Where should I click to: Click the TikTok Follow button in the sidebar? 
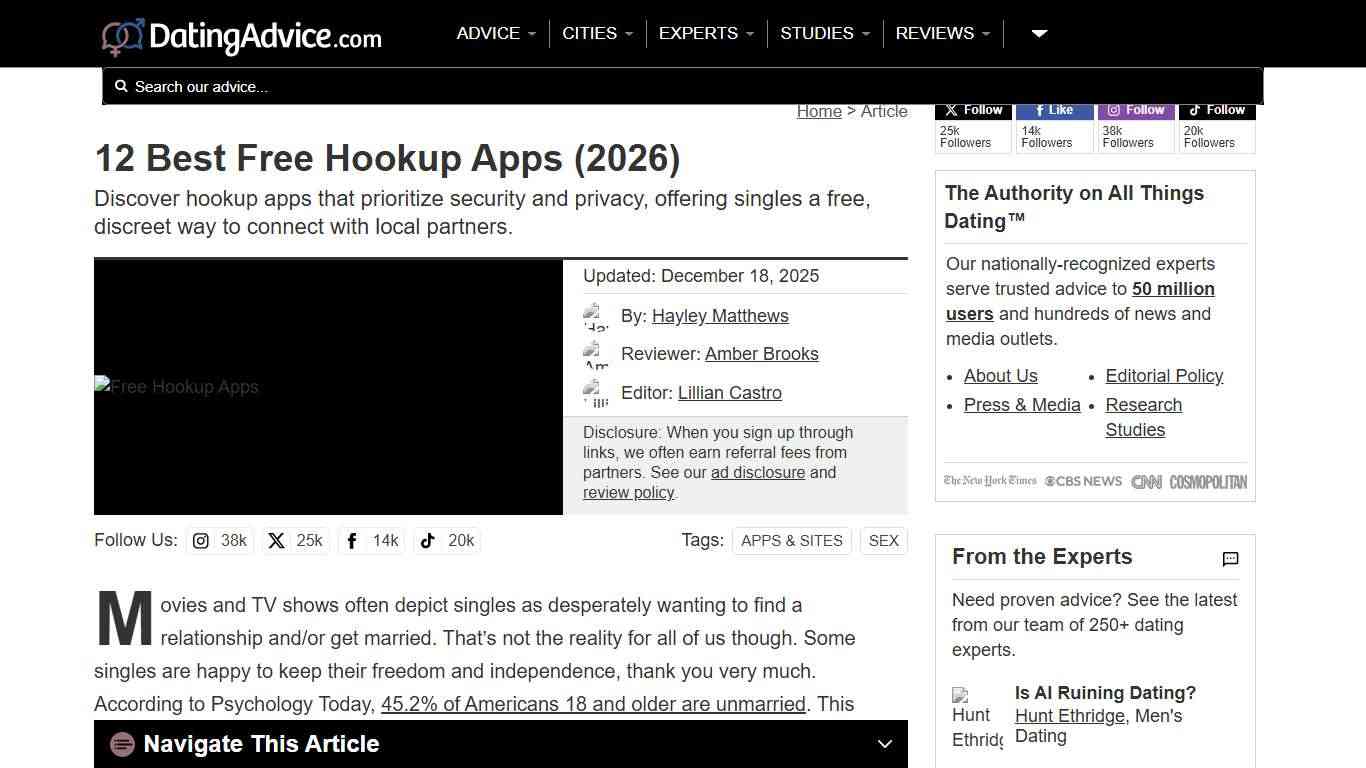coord(1216,110)
